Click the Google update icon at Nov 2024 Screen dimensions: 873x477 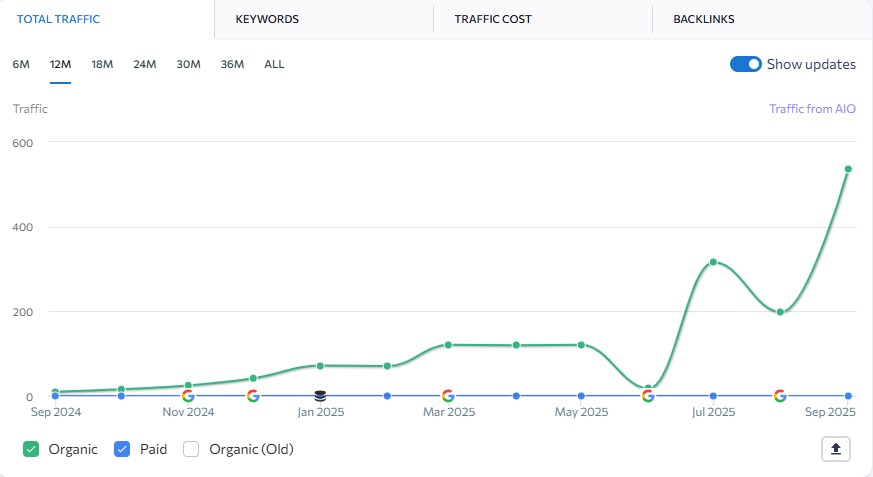click(x=188, y=396)
